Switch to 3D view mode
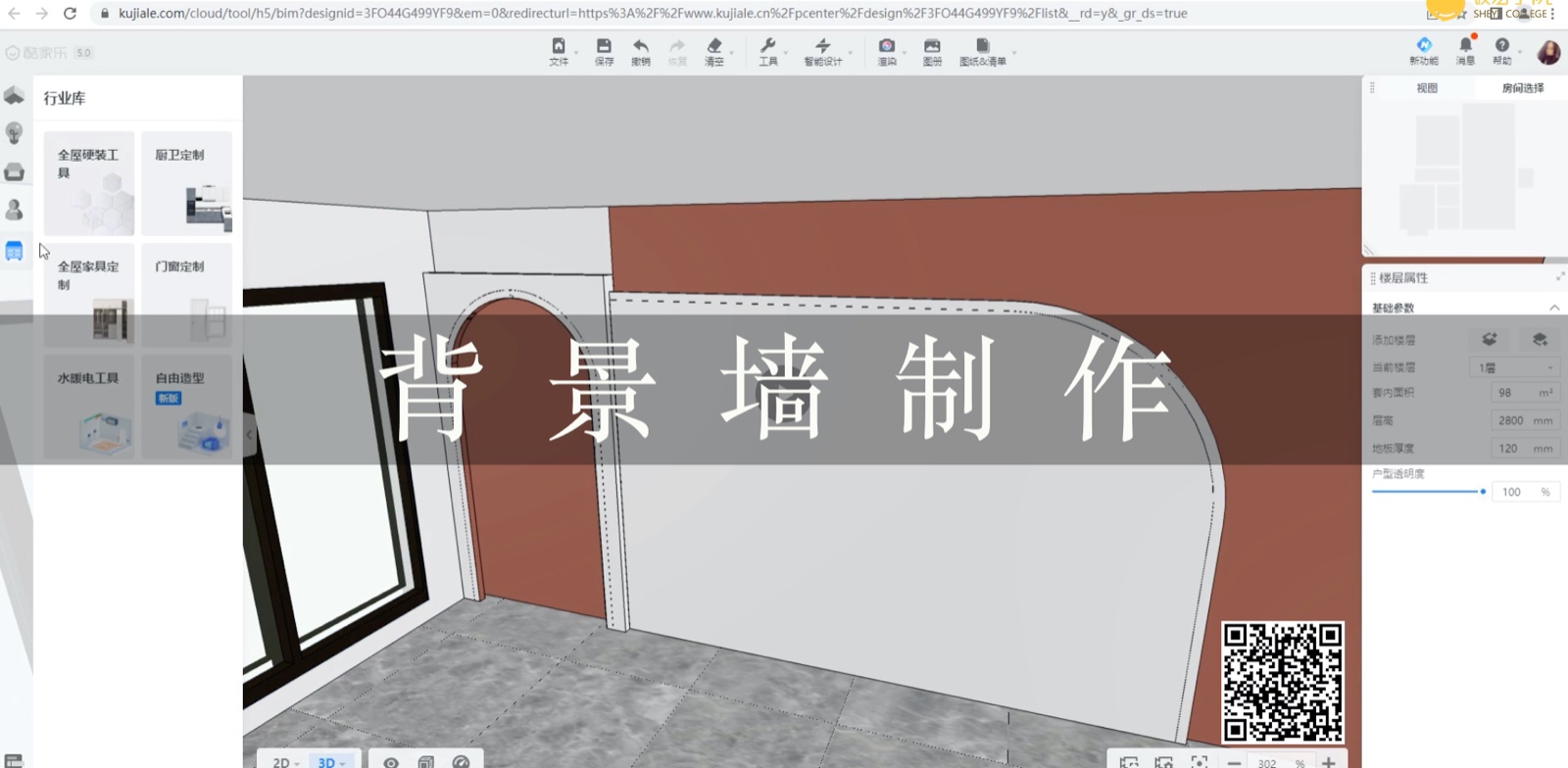The width and height of the screenshot is (1568, 768). [328, 761]
